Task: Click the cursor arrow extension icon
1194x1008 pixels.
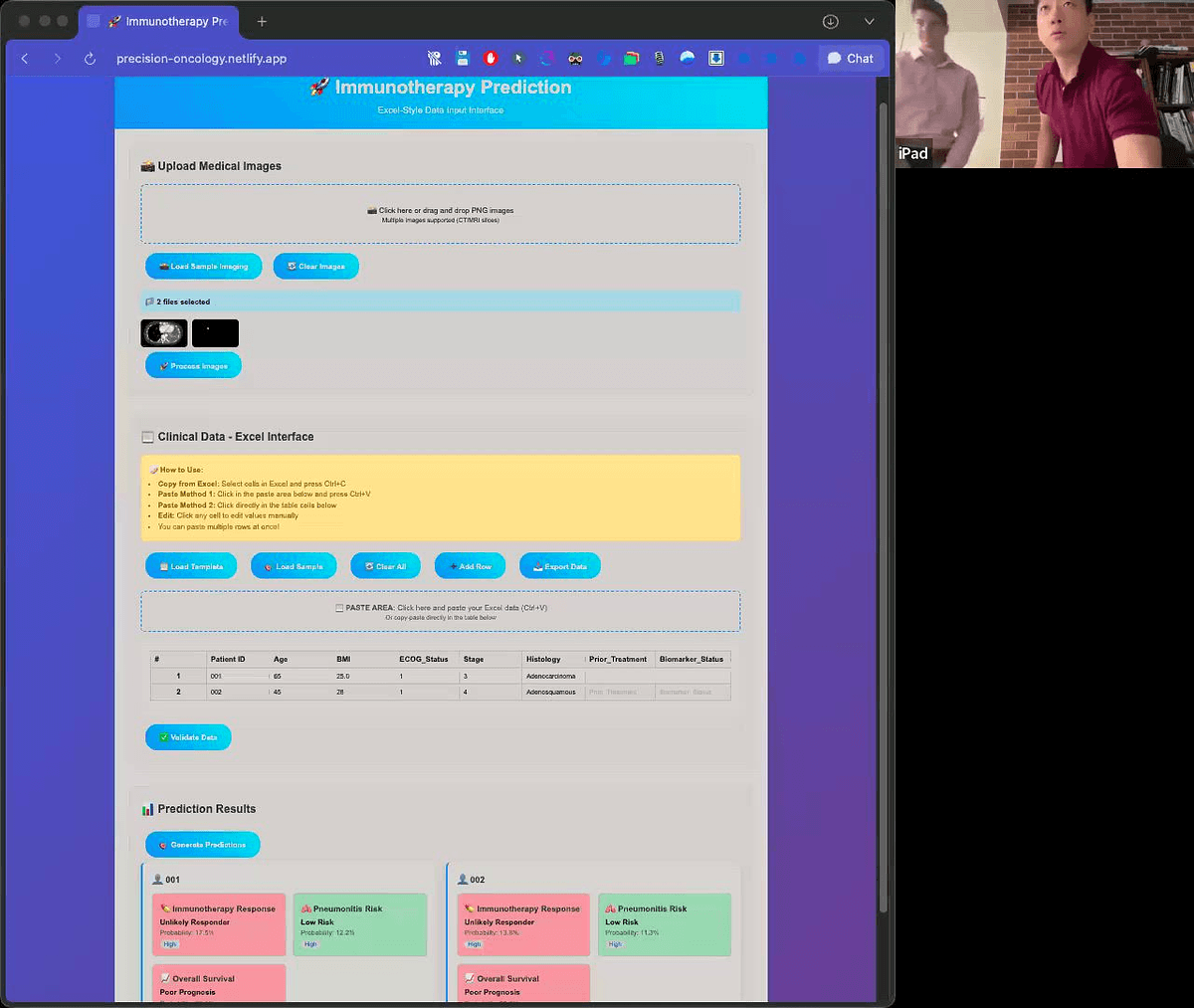Action: pos(518,59)
